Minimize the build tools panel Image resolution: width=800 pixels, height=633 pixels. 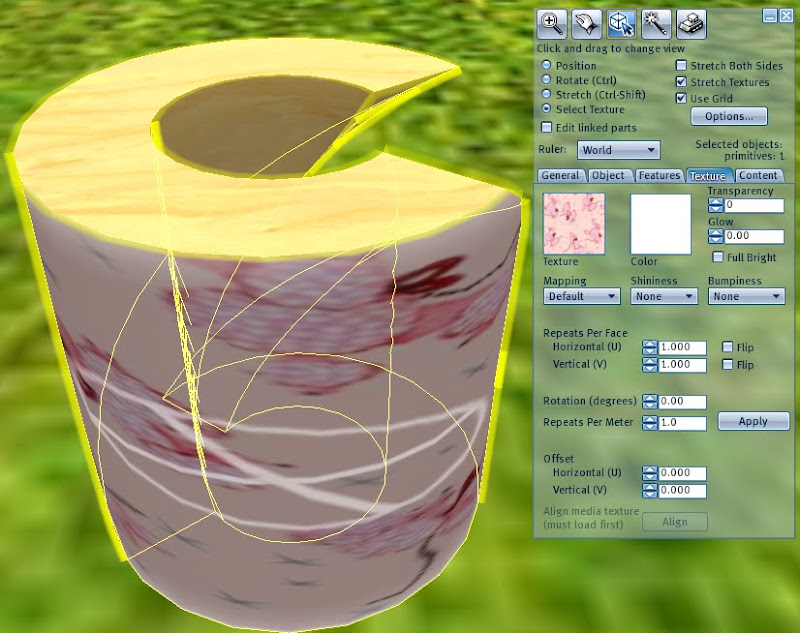click(769, 16)
